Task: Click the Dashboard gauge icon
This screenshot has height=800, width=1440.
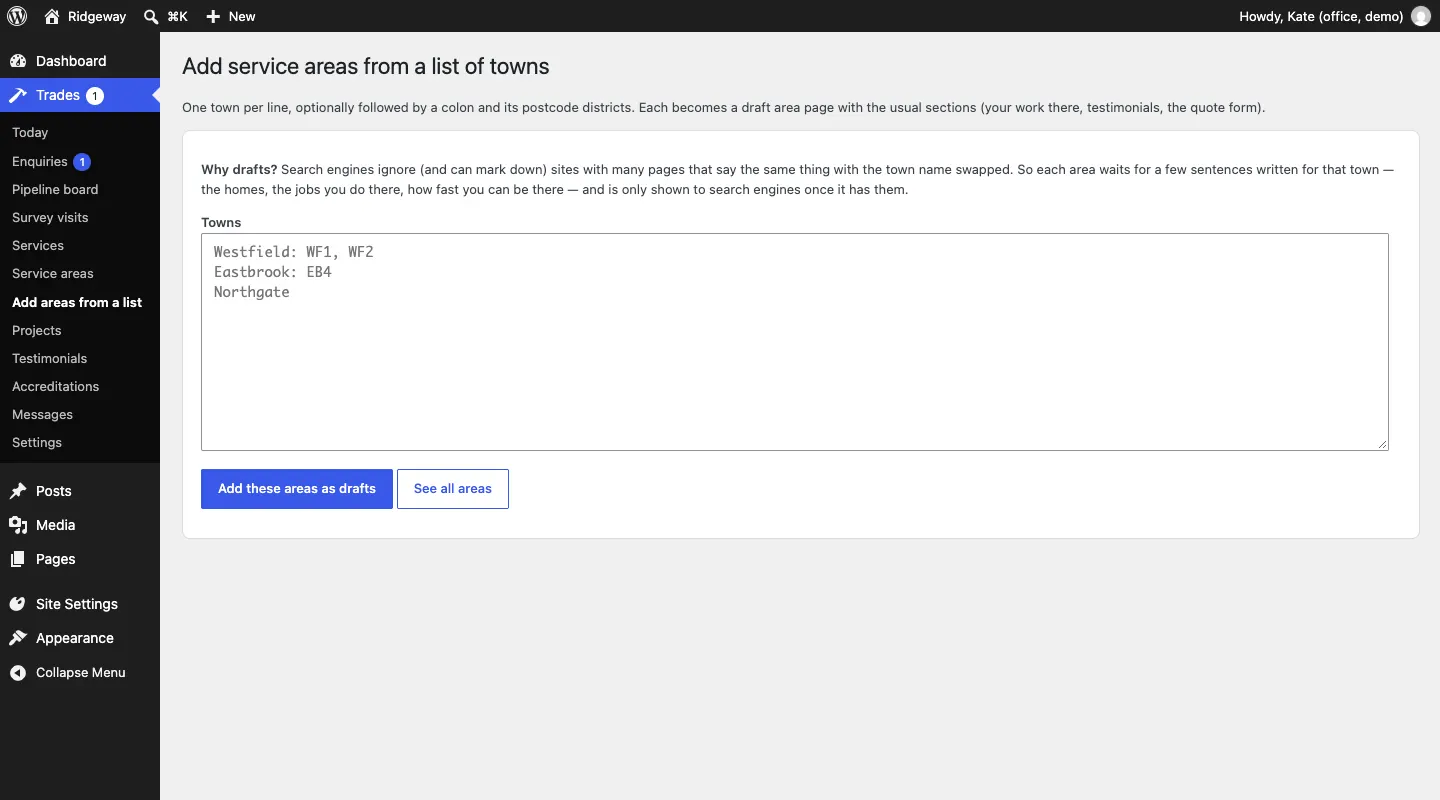Action: click(x=18, y=61)
